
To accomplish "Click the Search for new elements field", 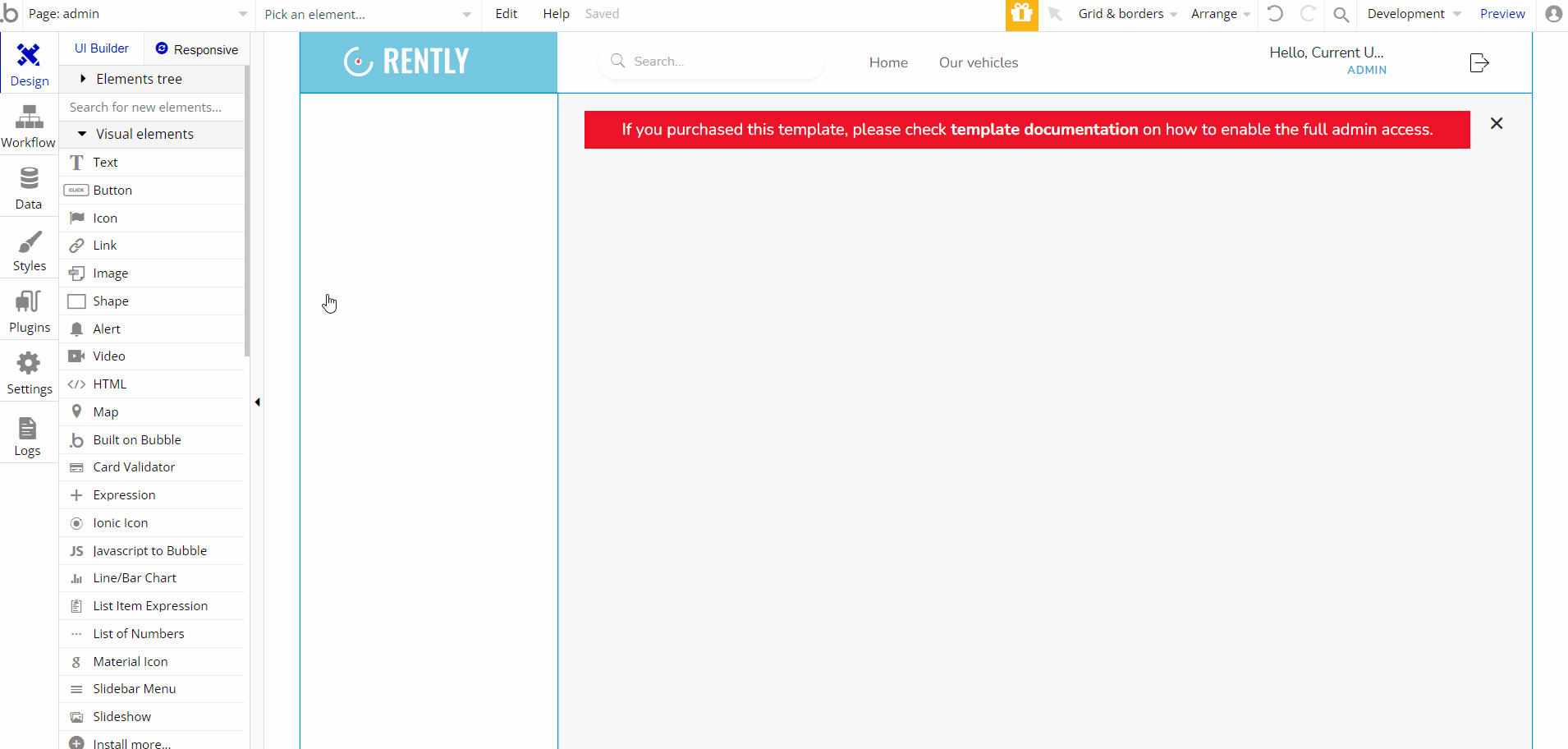I will (152, 108).
